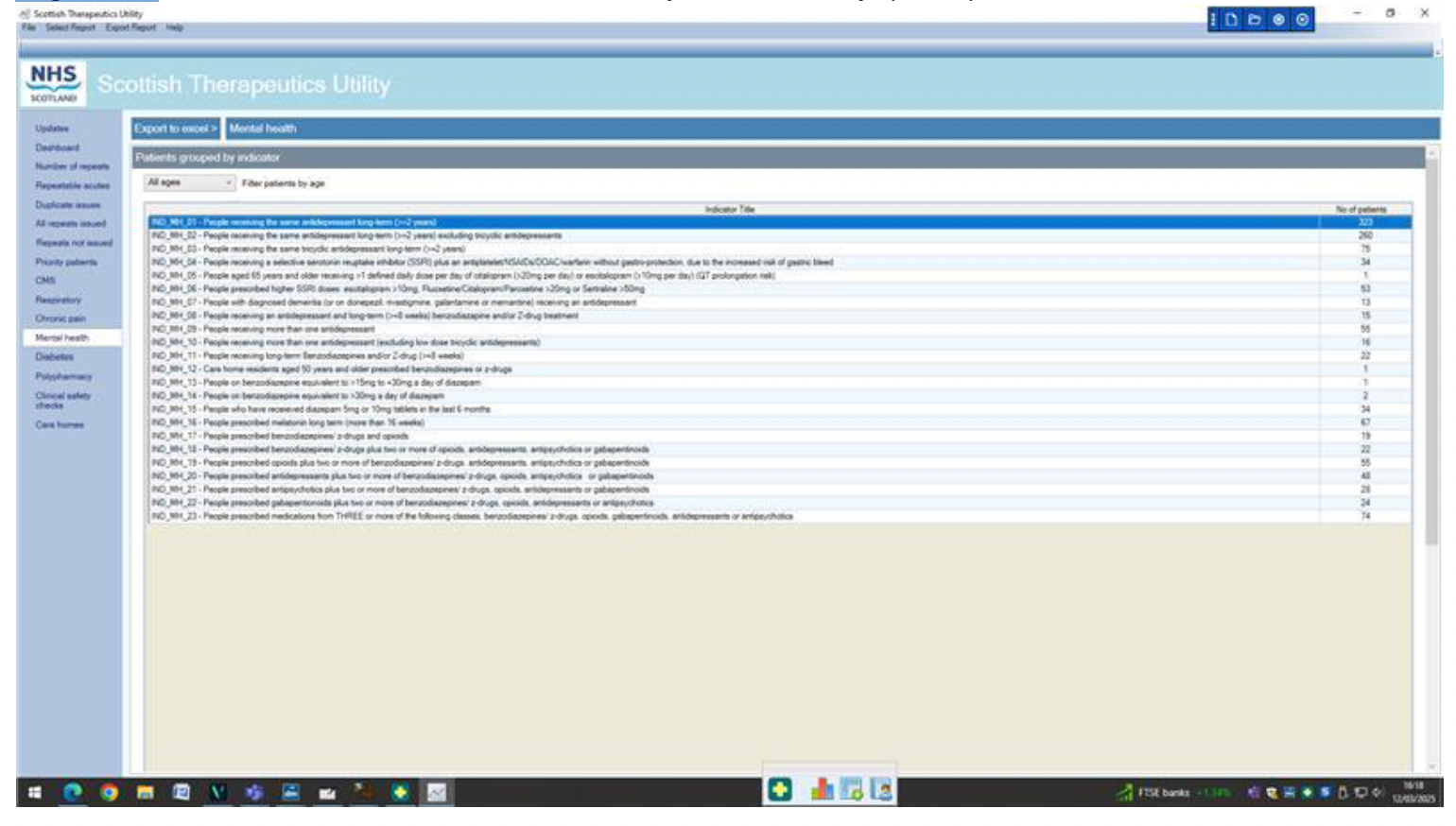
Task: Select the IND_MH_15 diazepam tablets row
Action: point(779,409)
